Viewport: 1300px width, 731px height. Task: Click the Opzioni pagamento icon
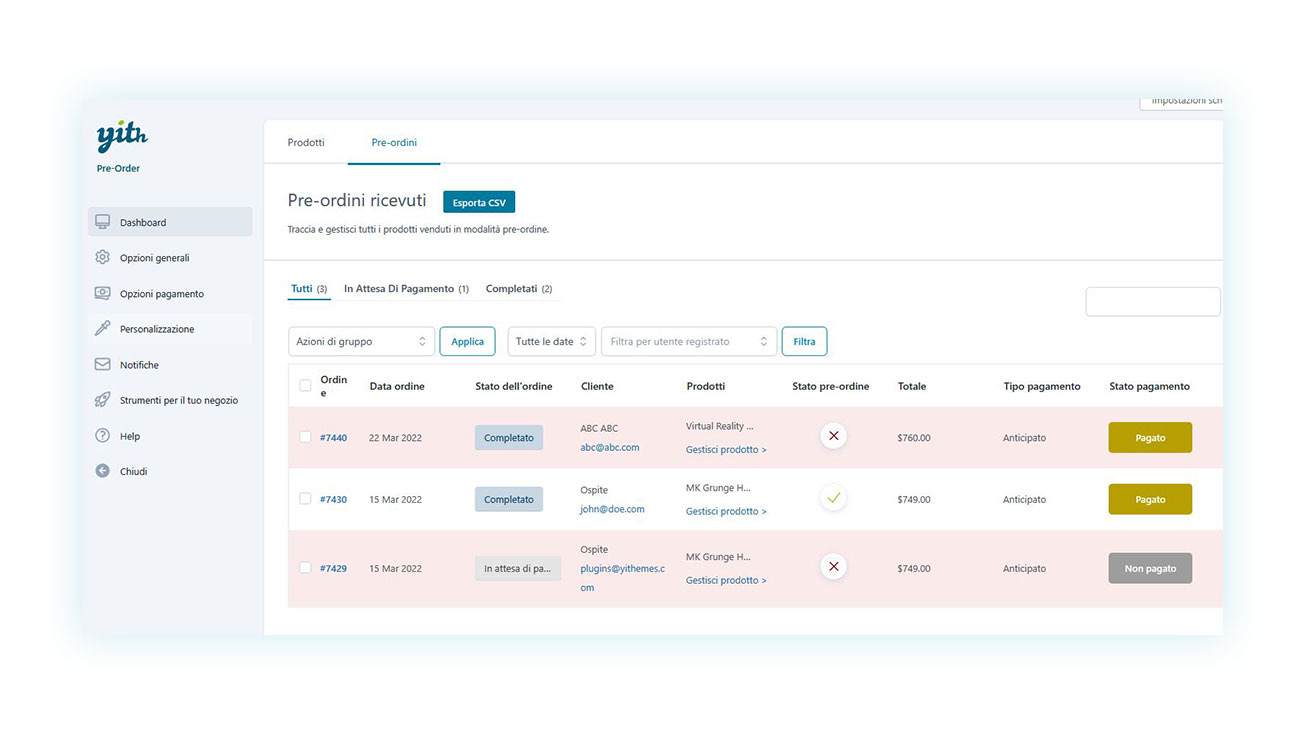tap(102, 294)
